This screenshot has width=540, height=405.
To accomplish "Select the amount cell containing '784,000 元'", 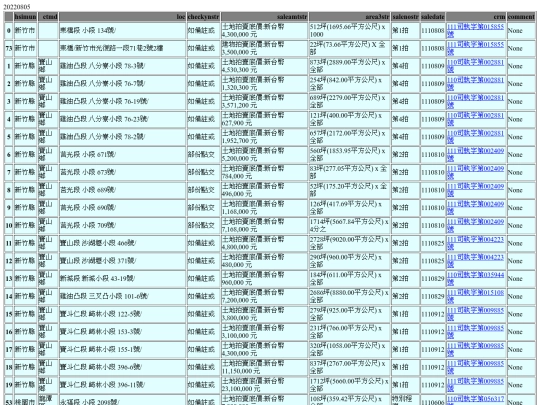I will point(264,172).
